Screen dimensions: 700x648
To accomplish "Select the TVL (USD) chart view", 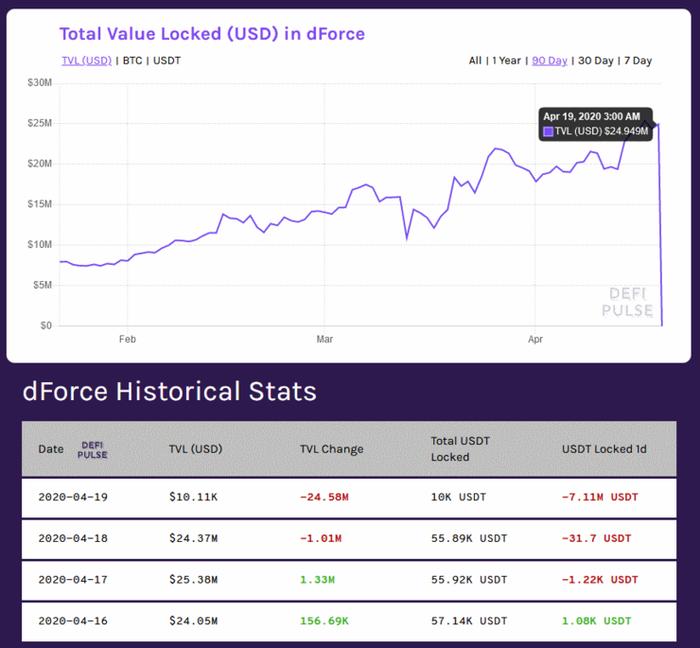I will click(87, 60).
